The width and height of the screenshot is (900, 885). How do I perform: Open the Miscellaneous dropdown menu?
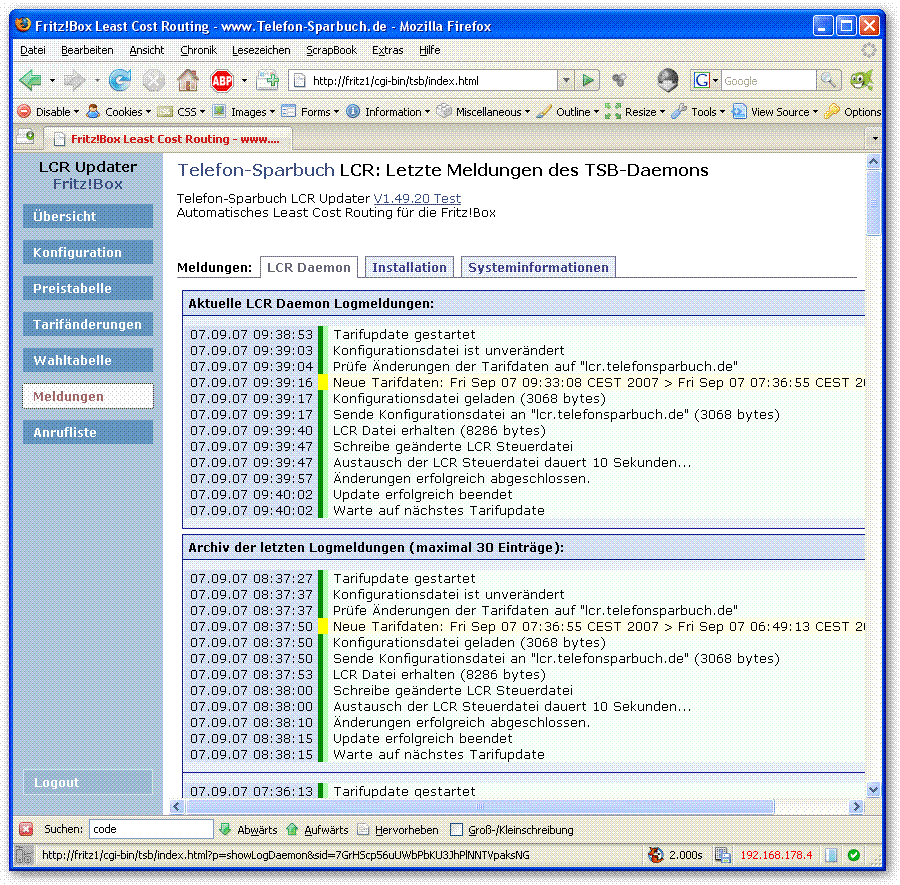pyautogui.click(x=483, y=112)
